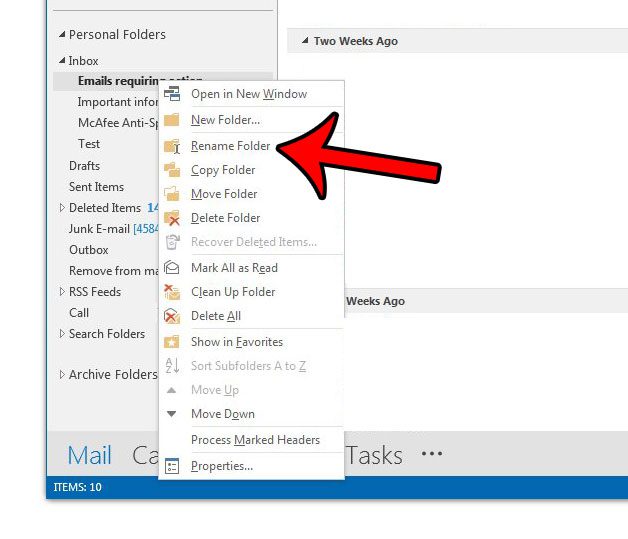628x539 pixels.
Task: Select Delete All menu entry
Action: coord(215,316)
